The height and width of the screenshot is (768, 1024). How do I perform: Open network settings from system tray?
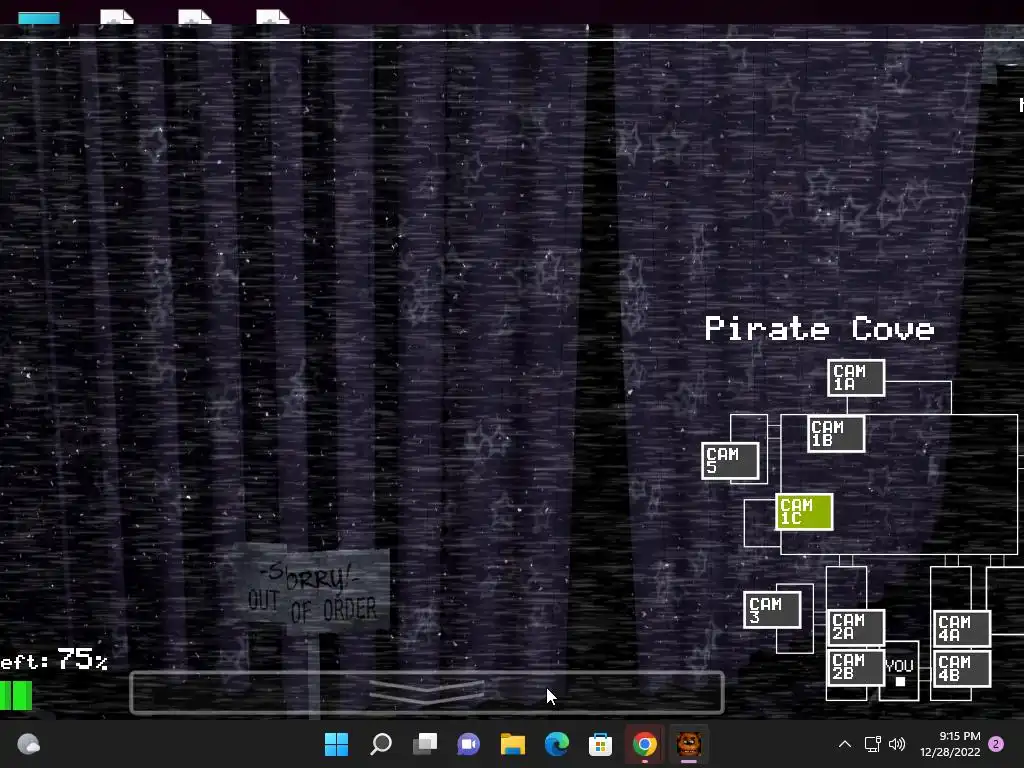pos(872,744)
